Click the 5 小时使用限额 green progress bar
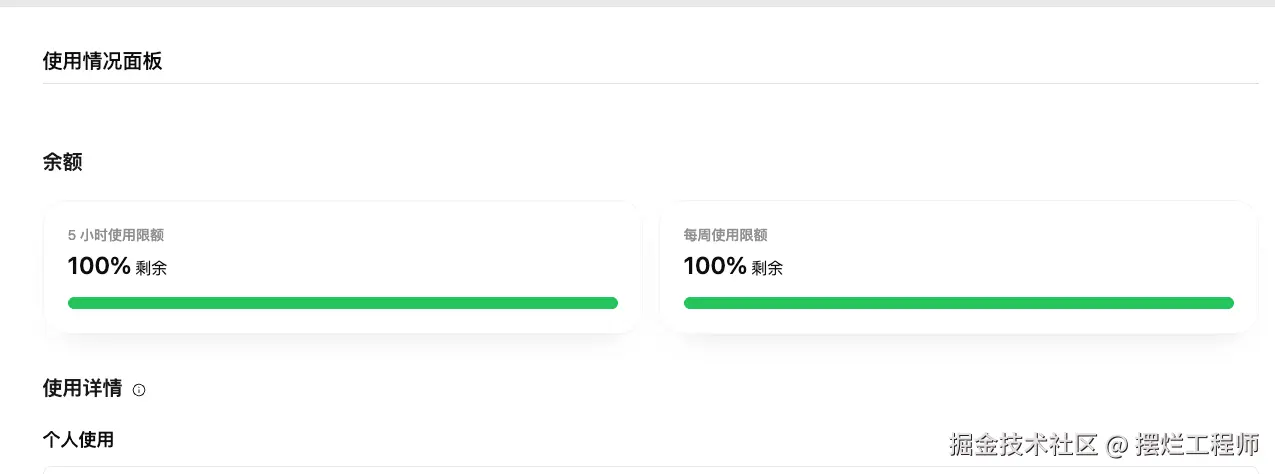 [x=342, y=303]
